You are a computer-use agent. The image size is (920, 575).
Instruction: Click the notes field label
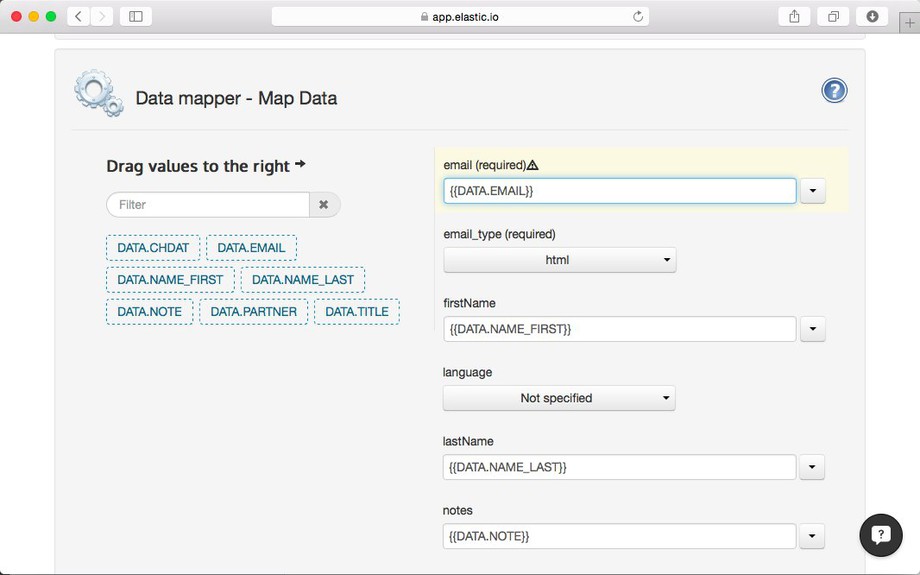pos(458,510)
